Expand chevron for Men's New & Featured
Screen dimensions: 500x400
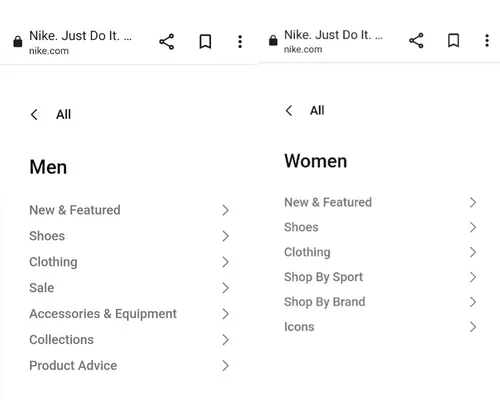click(x=226, y=210)
